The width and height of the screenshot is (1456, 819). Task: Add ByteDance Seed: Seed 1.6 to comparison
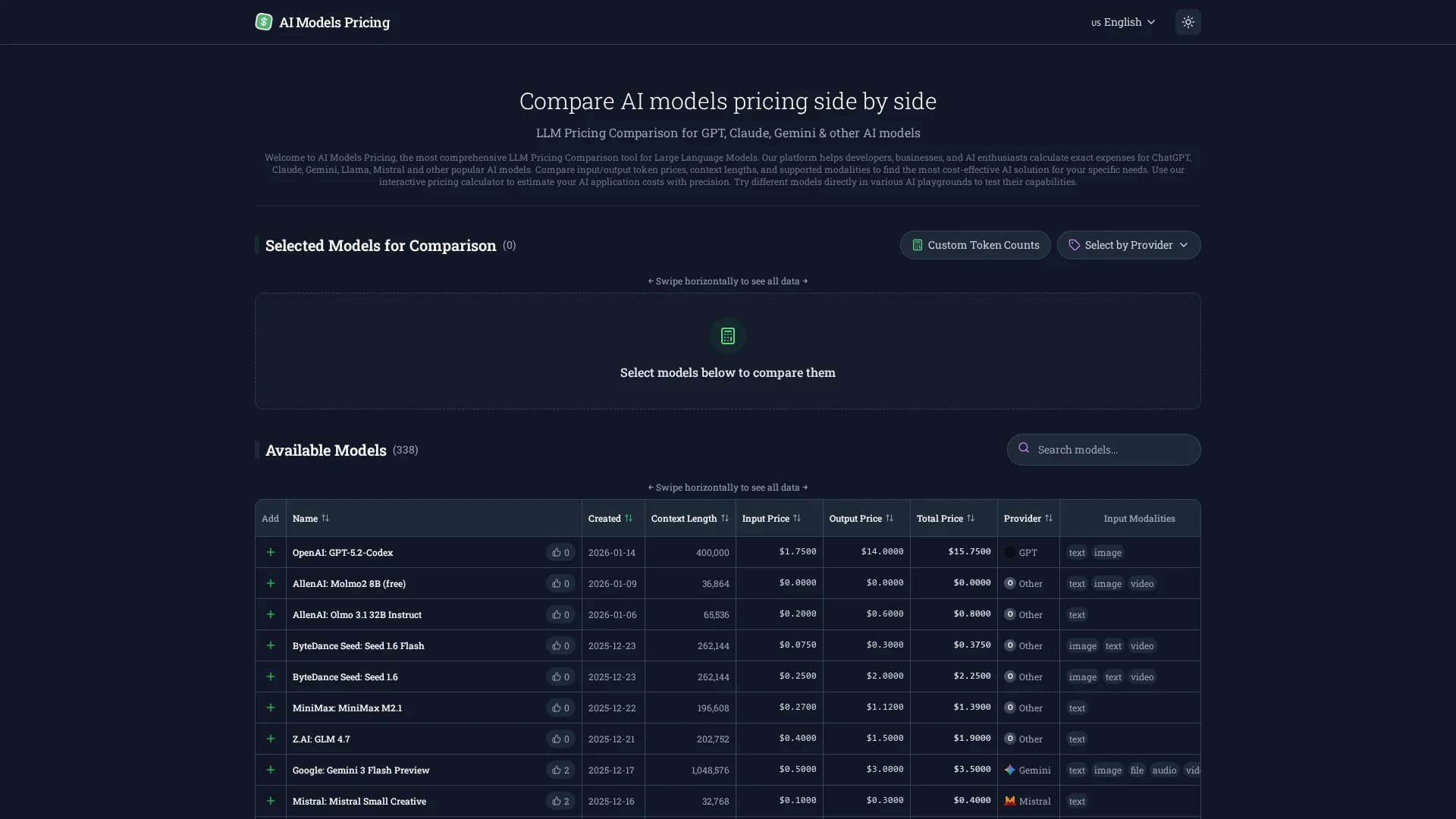pyautogui.click(x=271, y=676)
